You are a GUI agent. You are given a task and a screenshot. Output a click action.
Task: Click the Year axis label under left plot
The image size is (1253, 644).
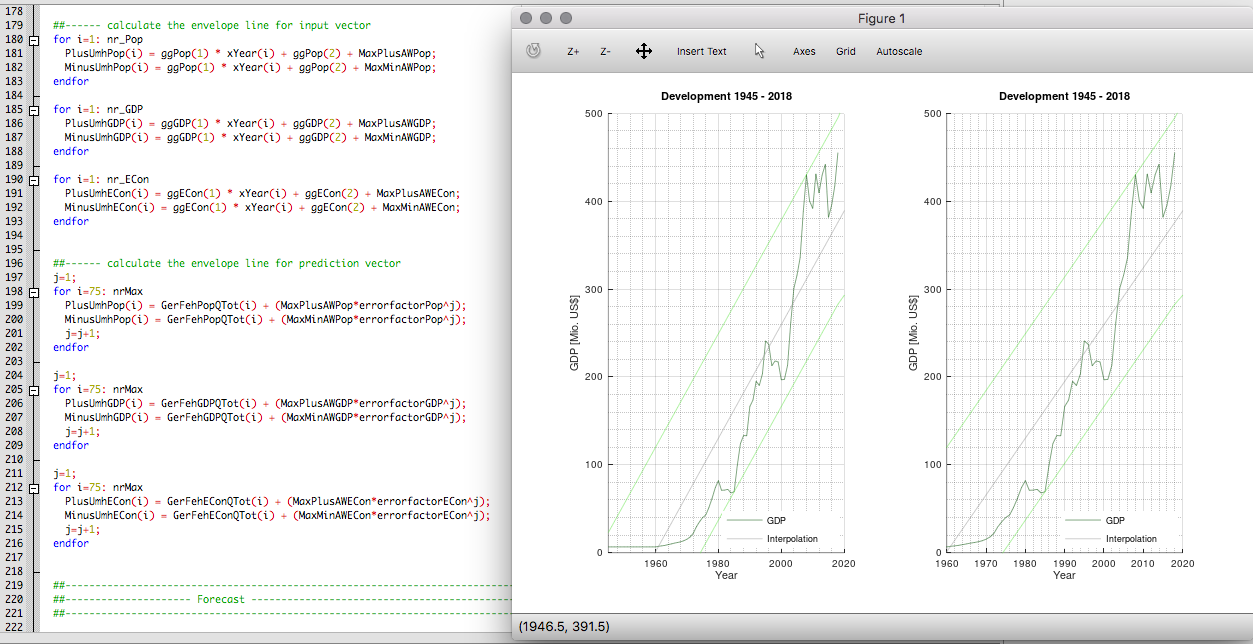726,575
